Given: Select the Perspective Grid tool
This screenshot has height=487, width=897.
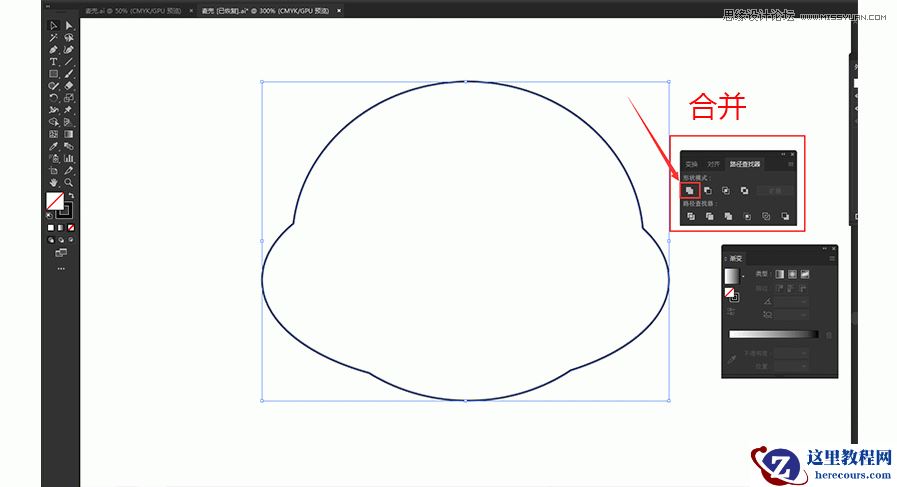Looking at the screenshot, I should pyautogui.click(x=69, y=122).
